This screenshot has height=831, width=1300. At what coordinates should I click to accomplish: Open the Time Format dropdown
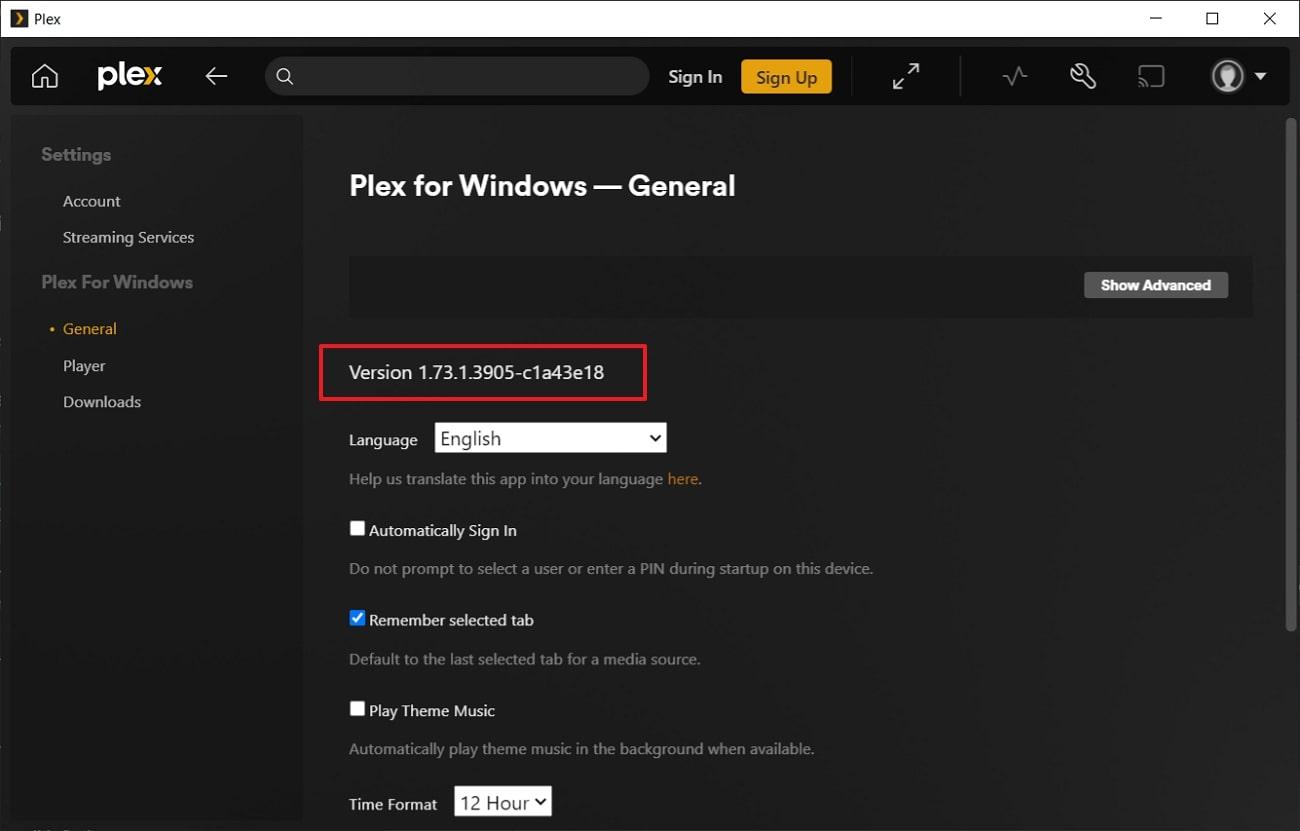coord(502,800)
